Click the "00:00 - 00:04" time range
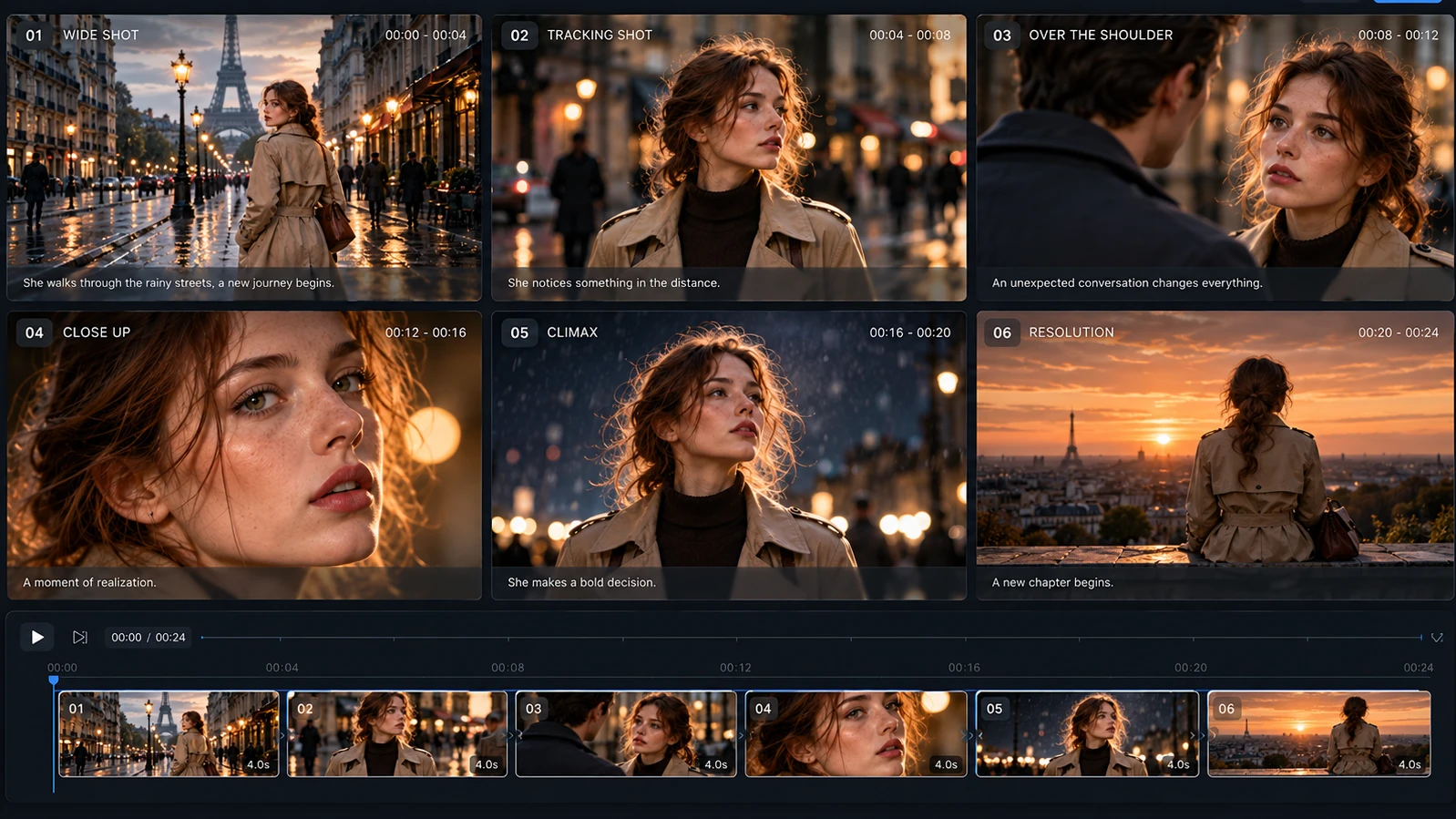The image size is (1456, 819). pos(426,36)
